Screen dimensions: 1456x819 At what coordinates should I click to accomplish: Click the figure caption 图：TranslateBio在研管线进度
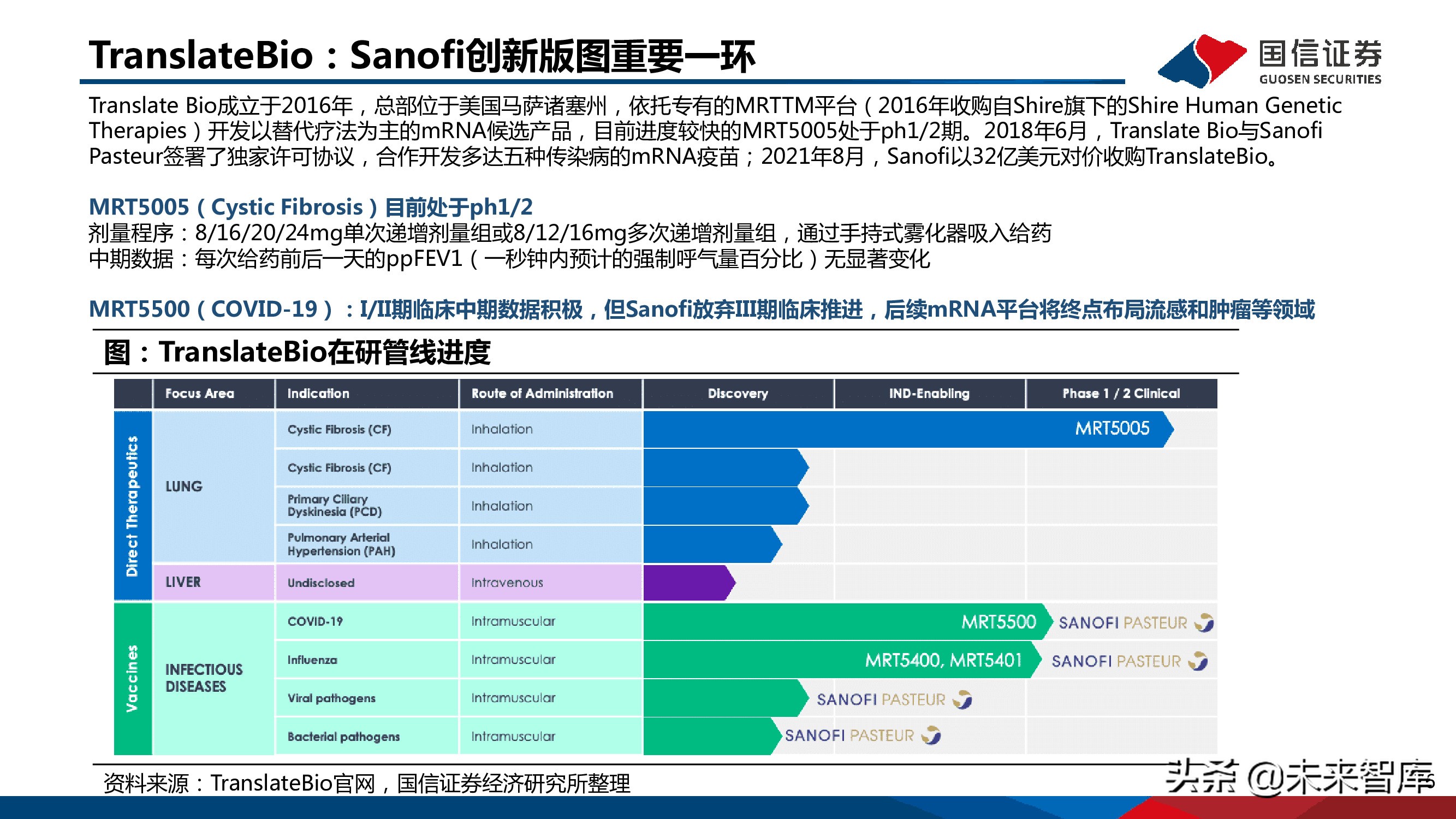(x=298, y=352)
